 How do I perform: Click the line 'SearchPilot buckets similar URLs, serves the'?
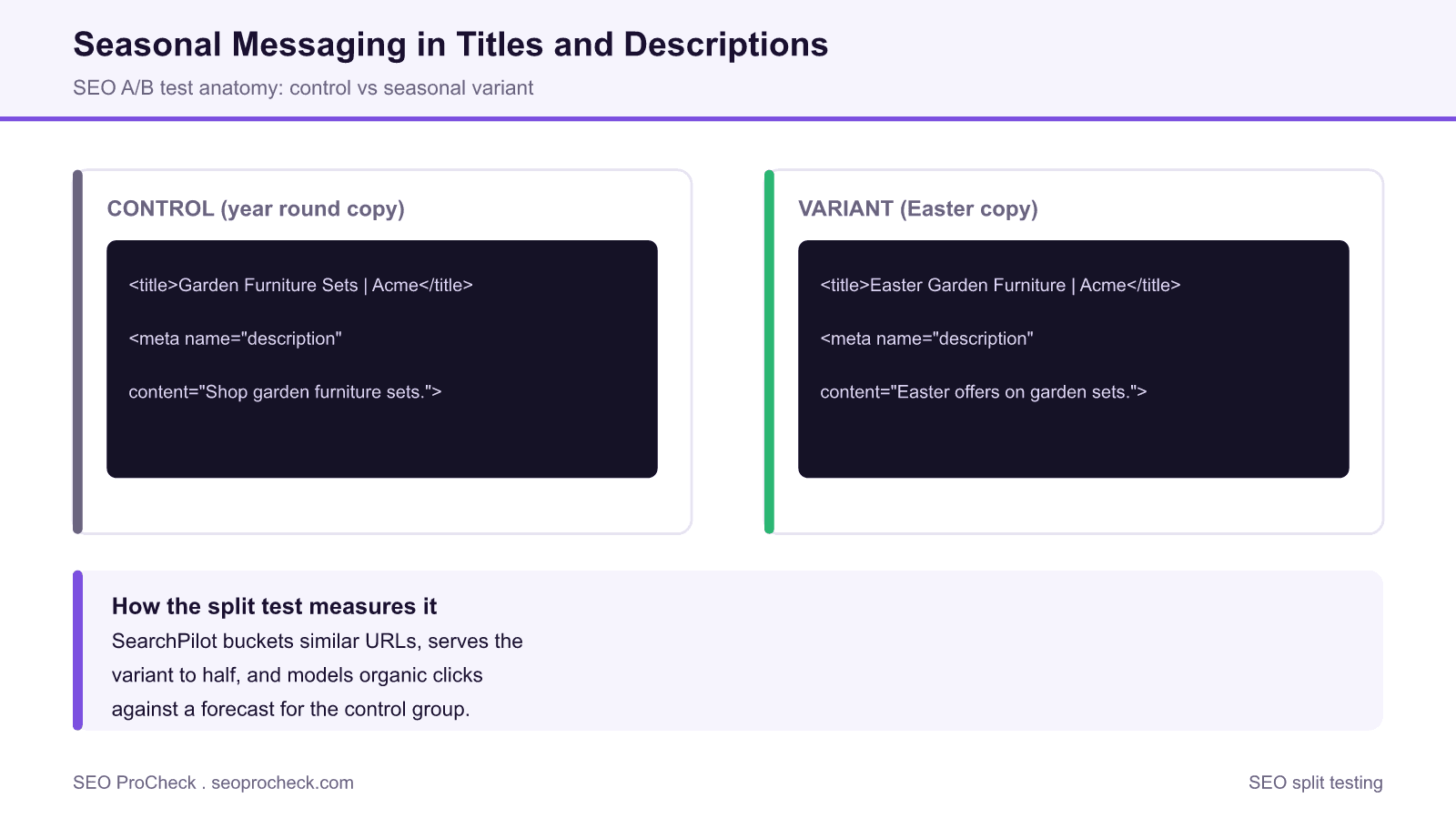click(x=317, y=641)
